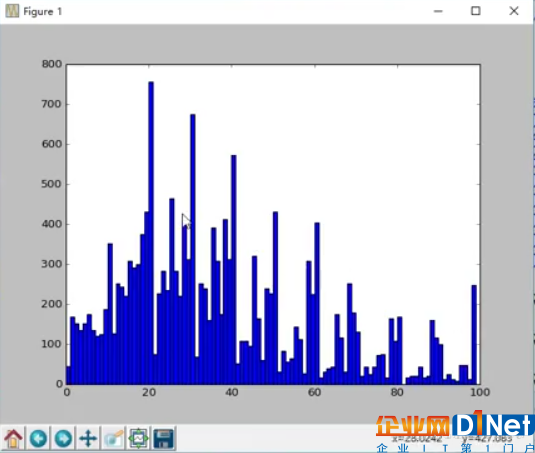535x453 pixels.
Task: Click the last bar near x 100
Action: pyautogui.click(x=474, y=335)
